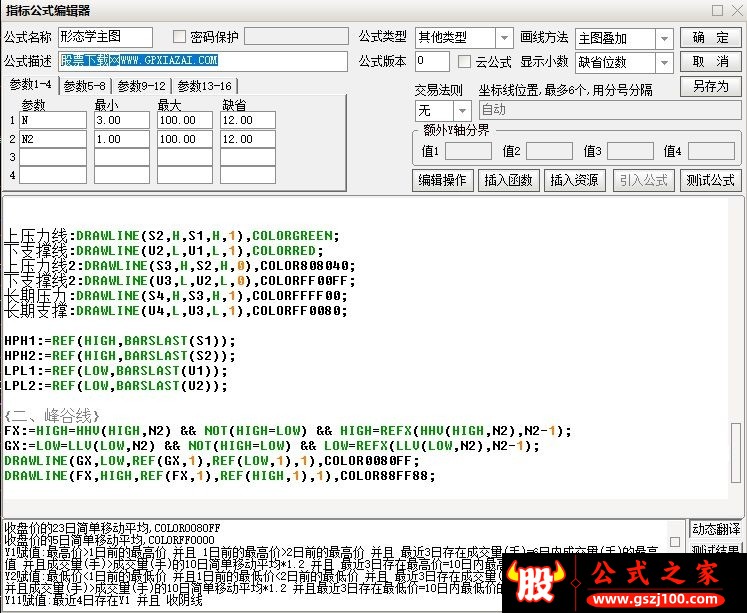Click the 编辑操作 button
Viewport: 747px width, 613px height.
point(442,180)
